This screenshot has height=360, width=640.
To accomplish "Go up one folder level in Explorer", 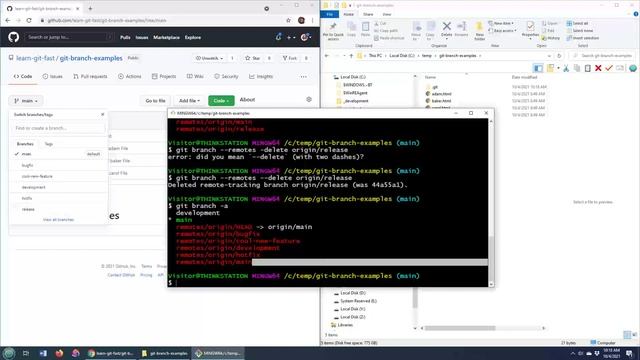I will pos(351,56).
